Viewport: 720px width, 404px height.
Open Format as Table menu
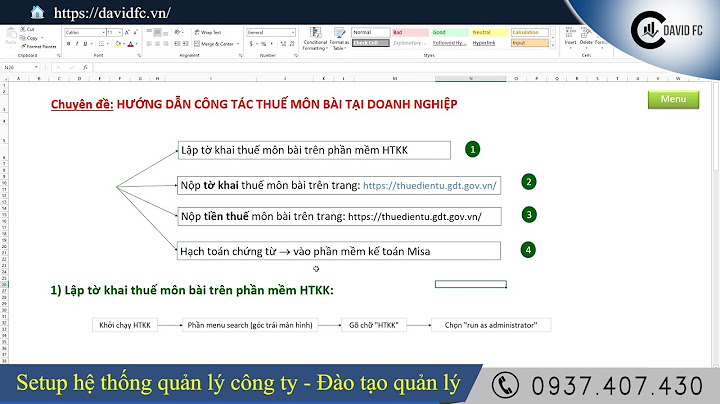pyautogui.click(x=339, y=39)
